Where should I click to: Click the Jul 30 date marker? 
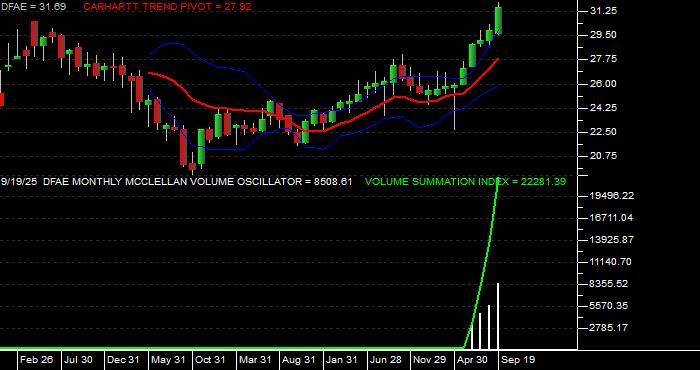(78, 360)
